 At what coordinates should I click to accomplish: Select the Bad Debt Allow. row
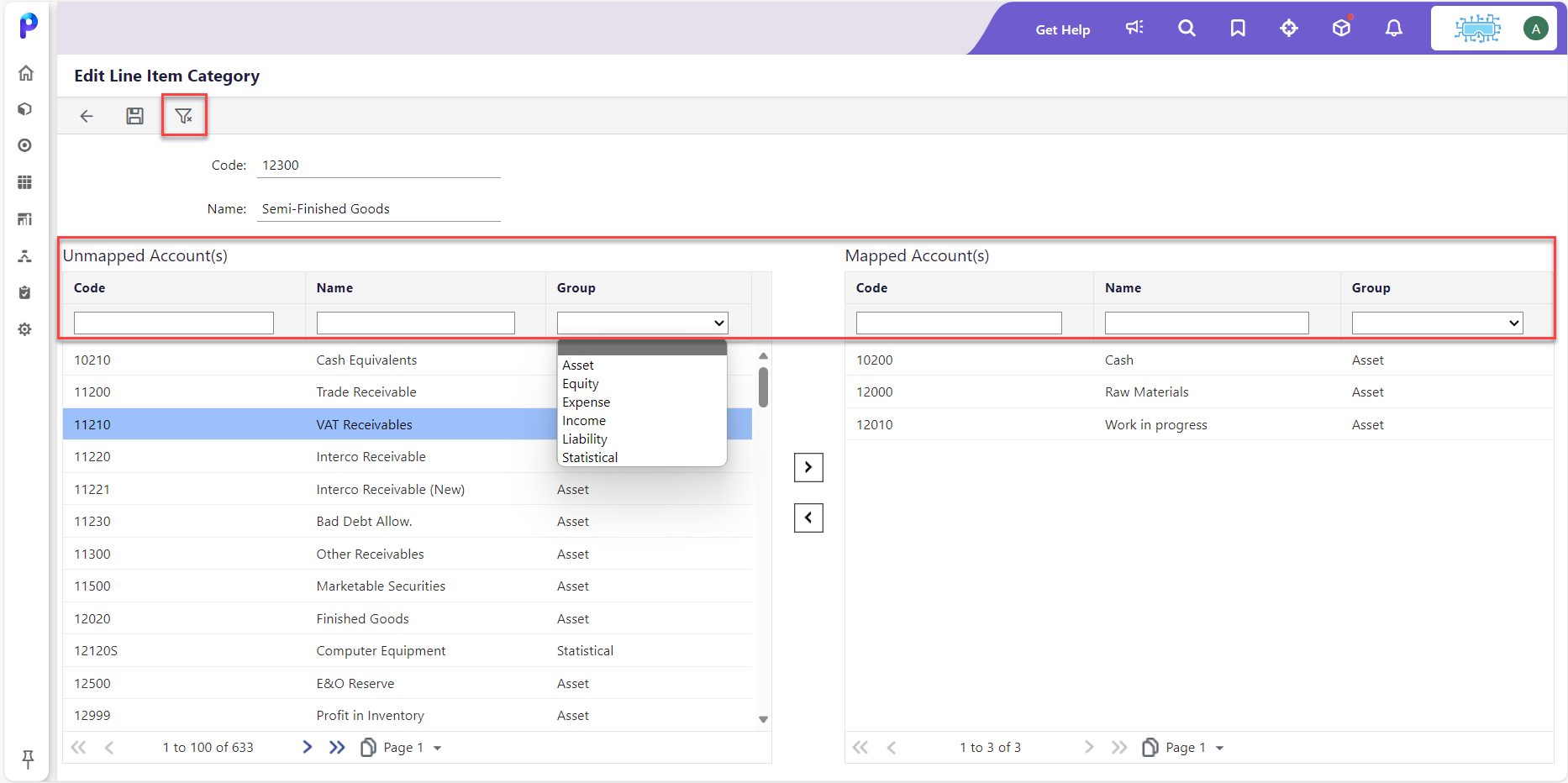pos(408,521)
